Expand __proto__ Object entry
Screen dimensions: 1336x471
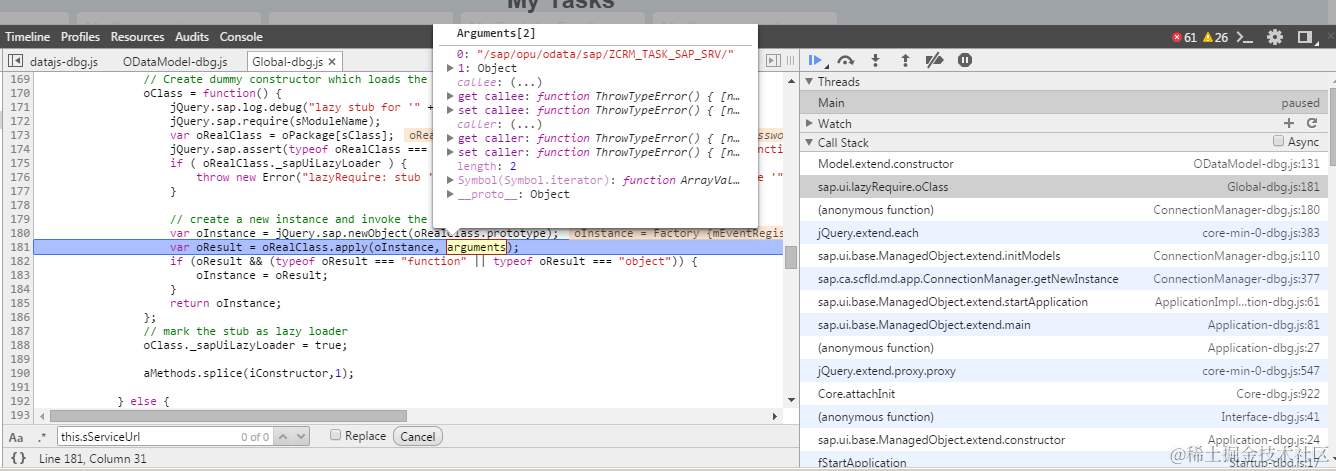pos(450,194)
